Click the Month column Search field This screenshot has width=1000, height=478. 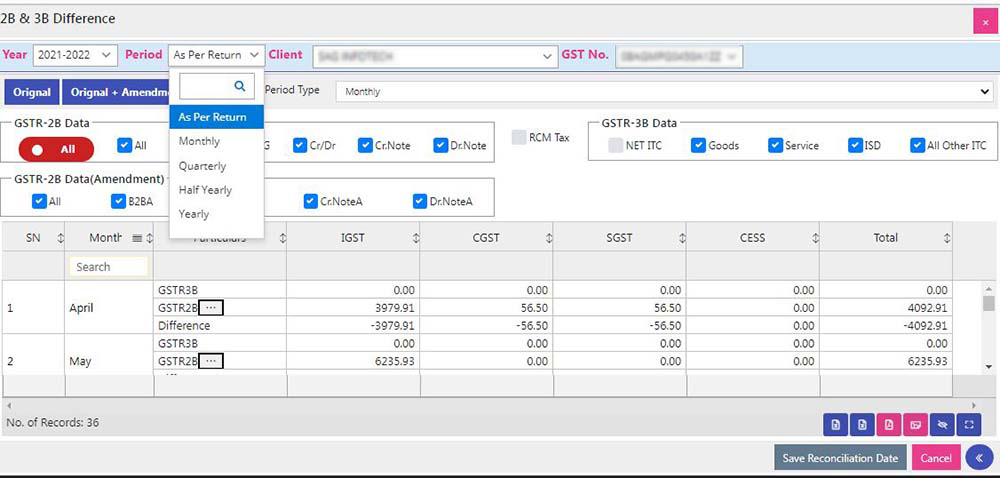click(109, 267)
